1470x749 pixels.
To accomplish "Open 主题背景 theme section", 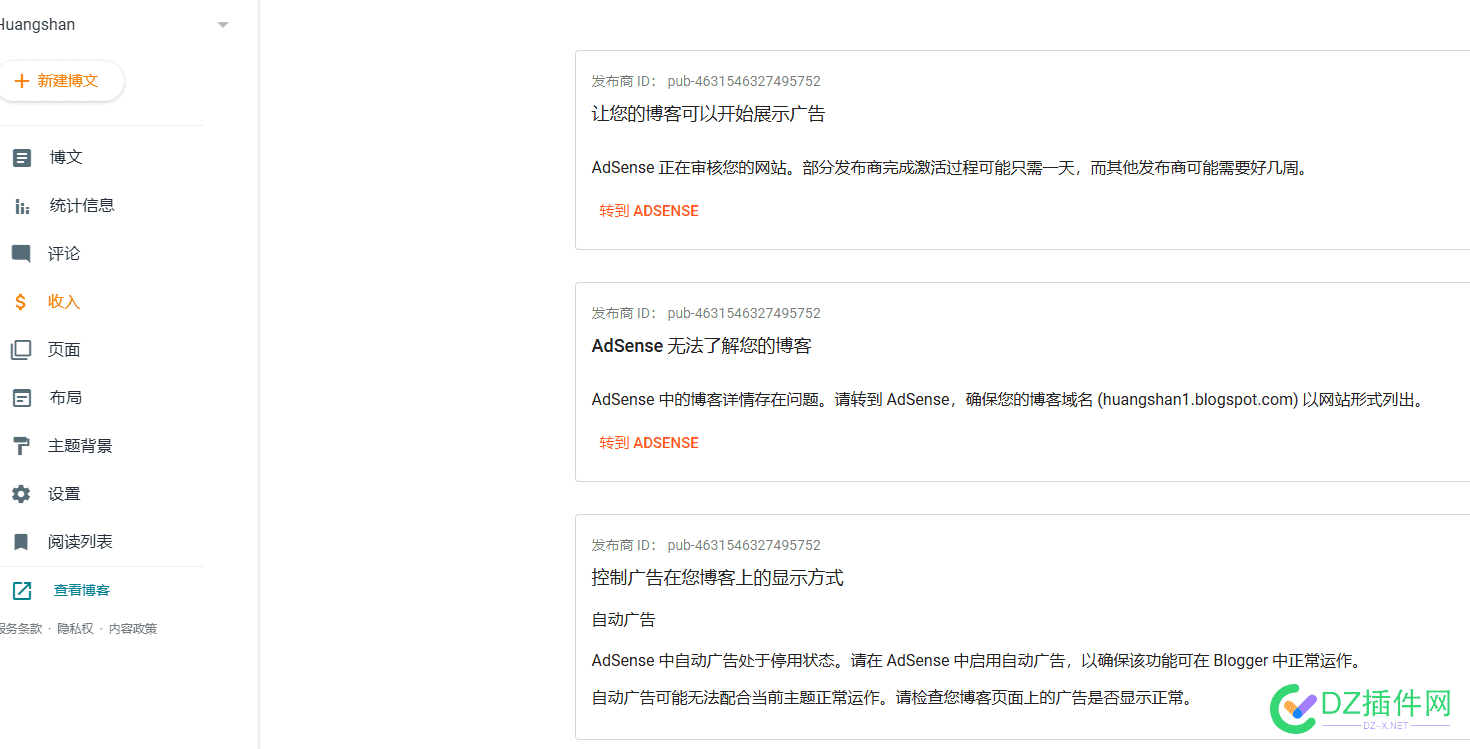I will pos(80,446).
